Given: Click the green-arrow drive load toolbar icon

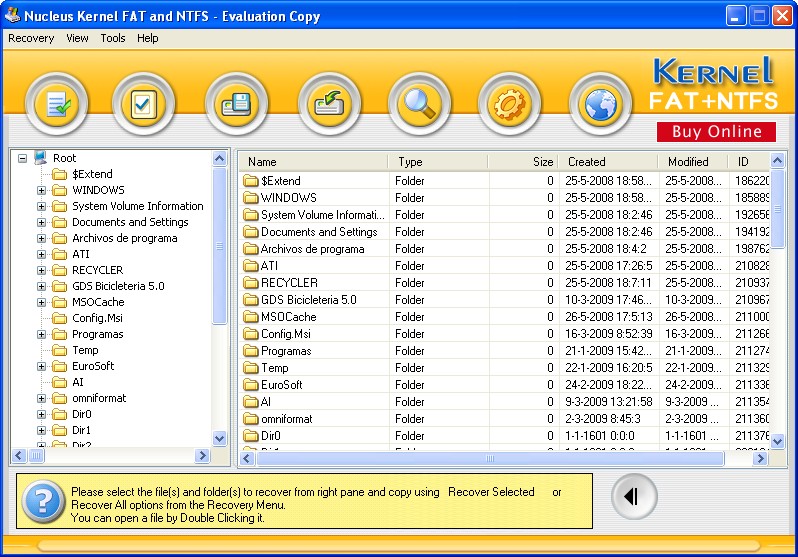Looking at the screenshot, I should tap(329, 104).
